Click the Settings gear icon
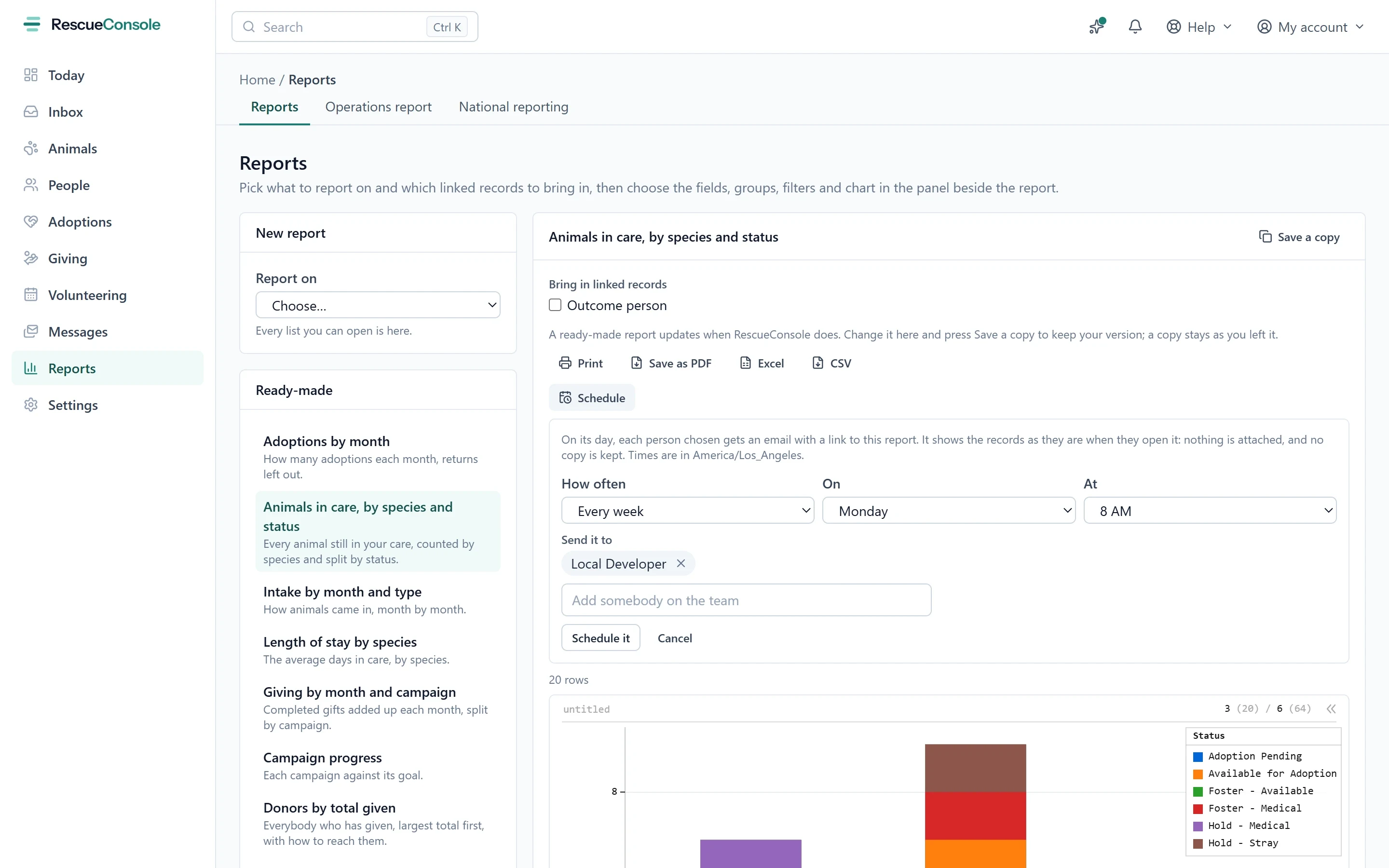The height and width of the screenshot is (868, 1389). tap(31, 405)
